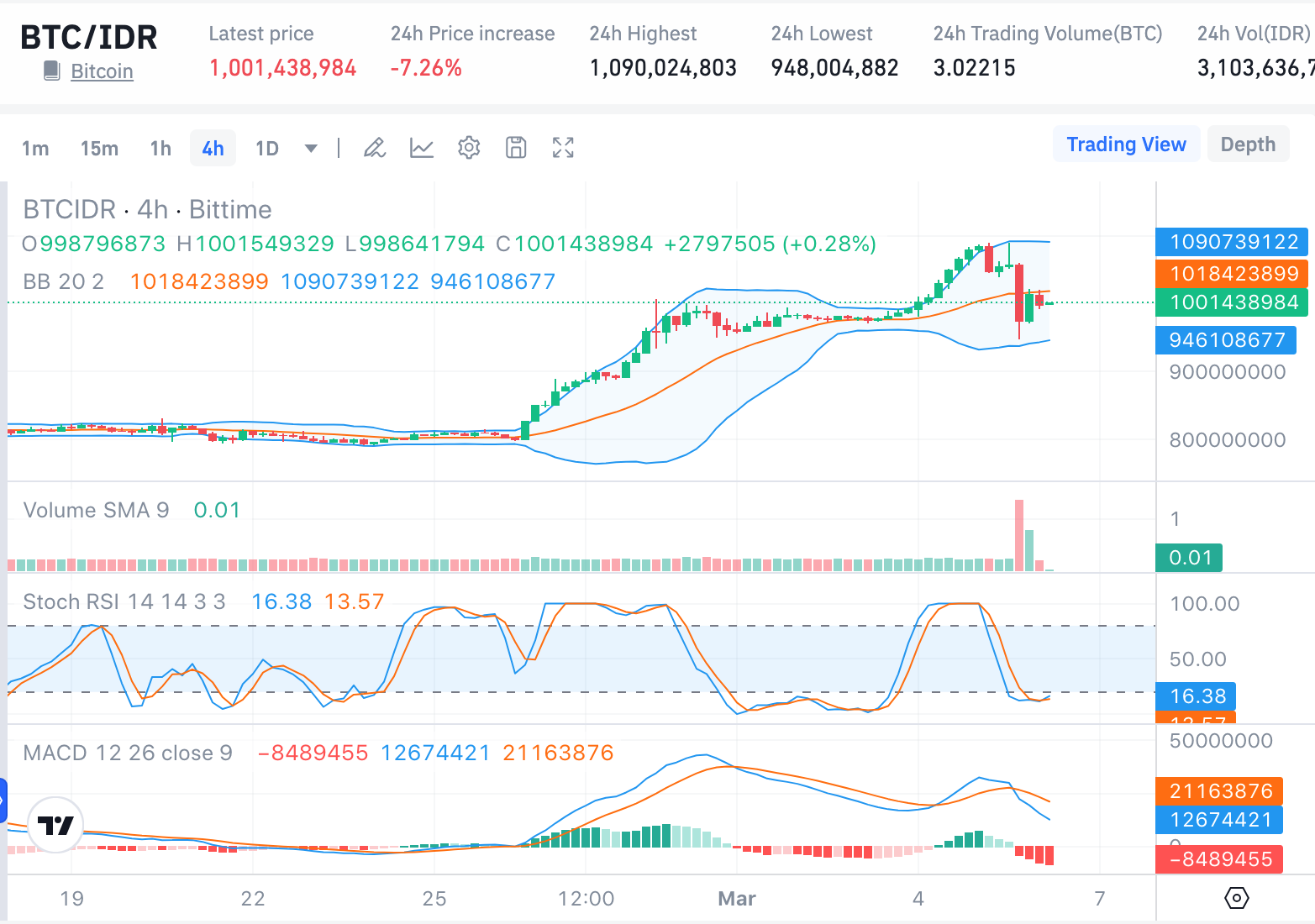Click the BB 20 2 indicator legend
Viewport: 1315px width, 924px height.
pos(64,281)
